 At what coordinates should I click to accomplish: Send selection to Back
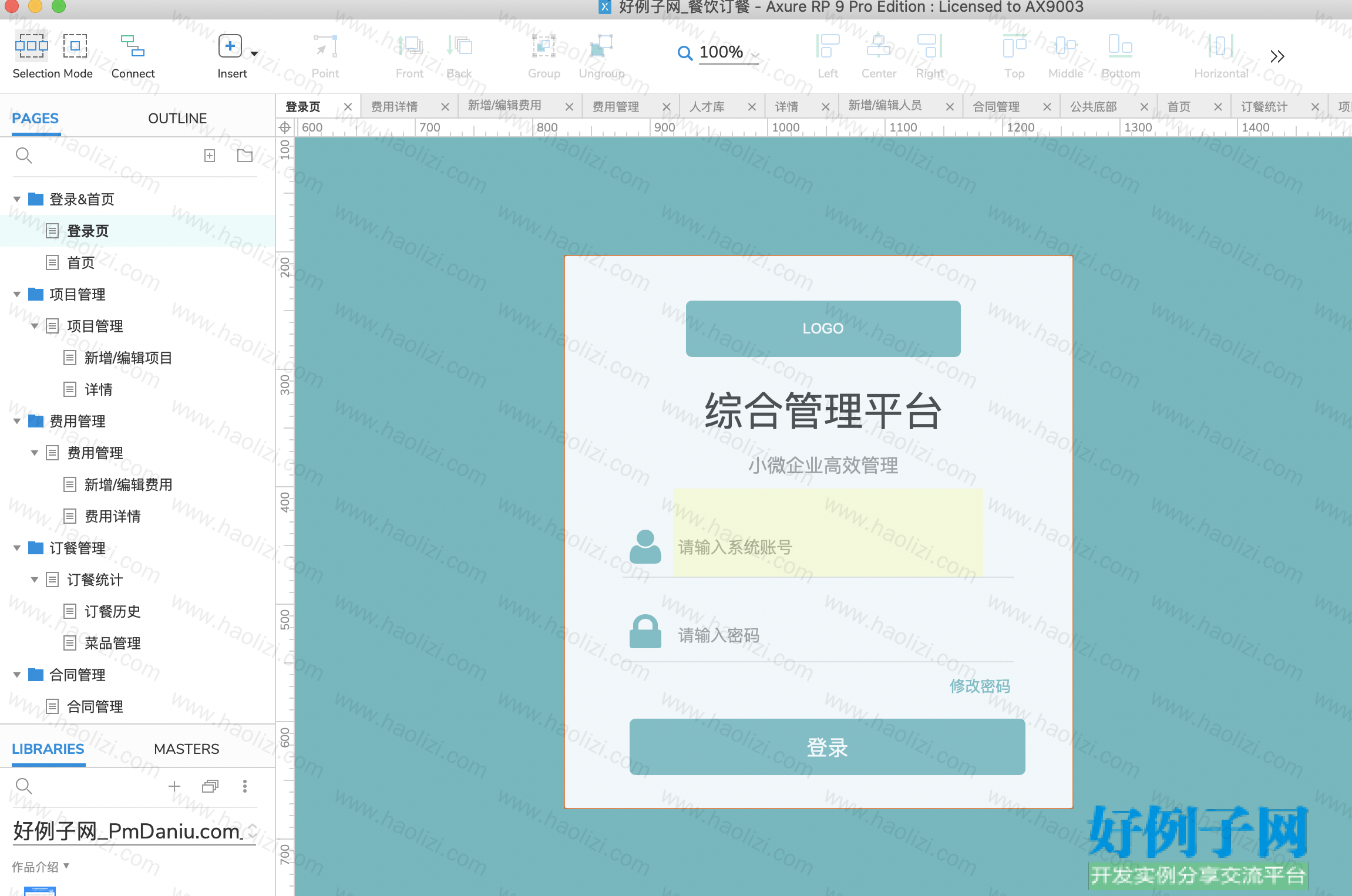point(459,46)
